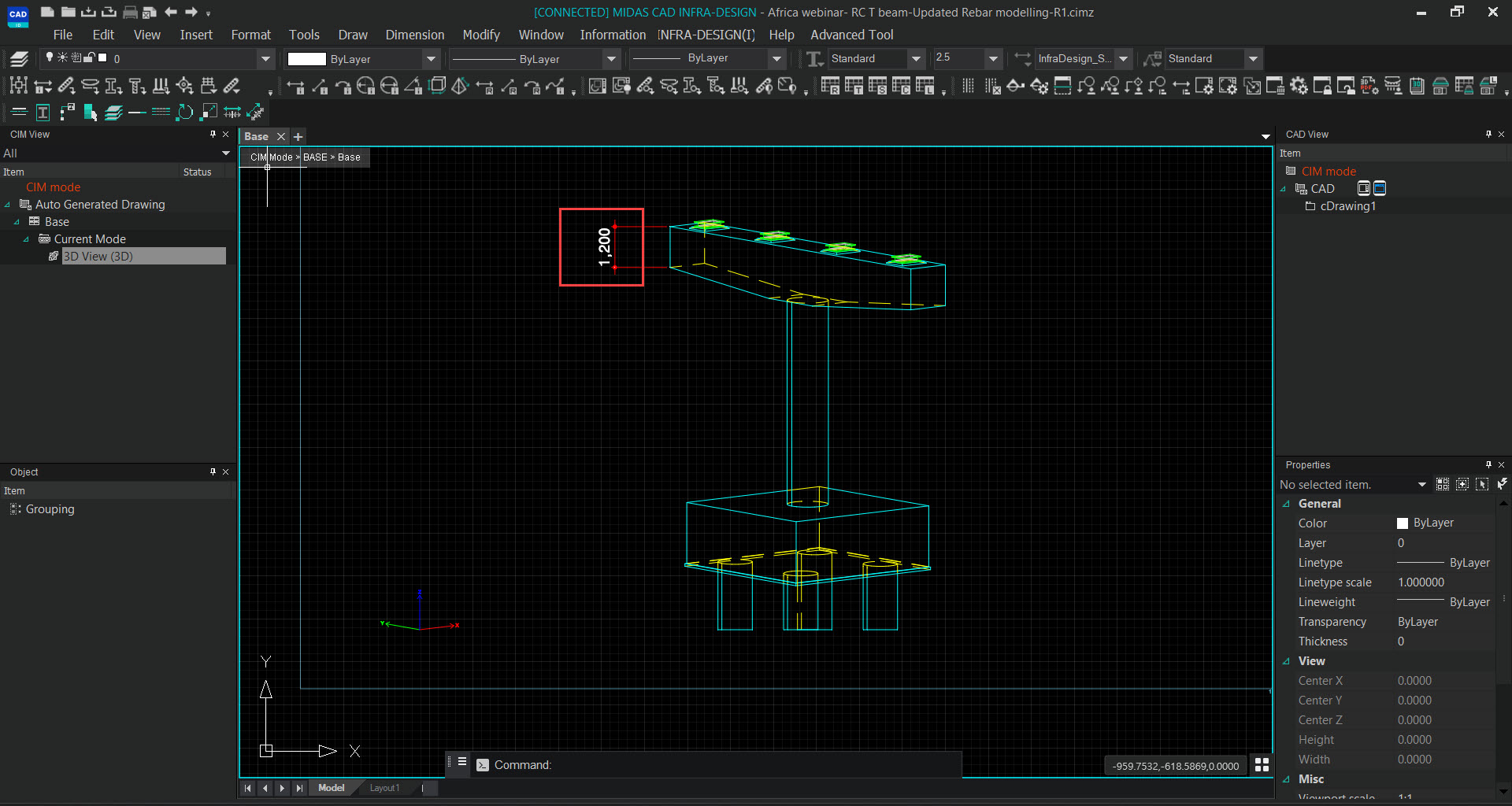
Task: Click the table icon labeled R
Action: (830, 86)
